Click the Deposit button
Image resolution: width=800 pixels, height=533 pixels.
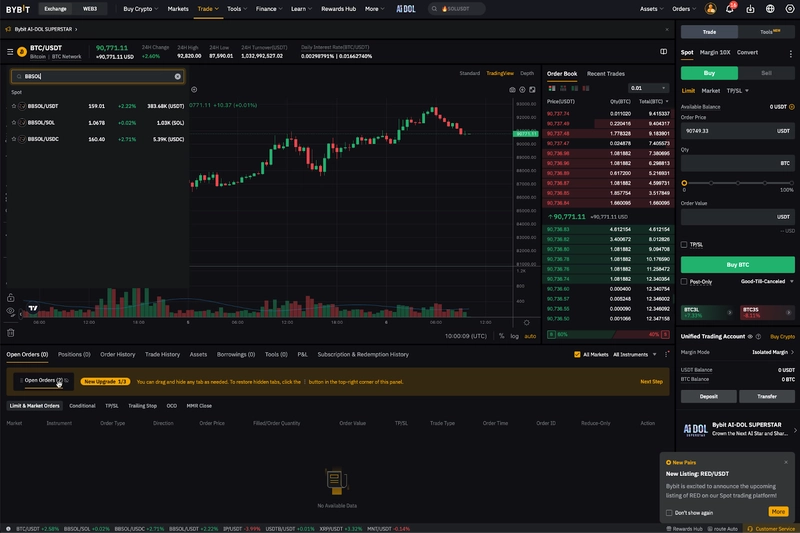708,396
